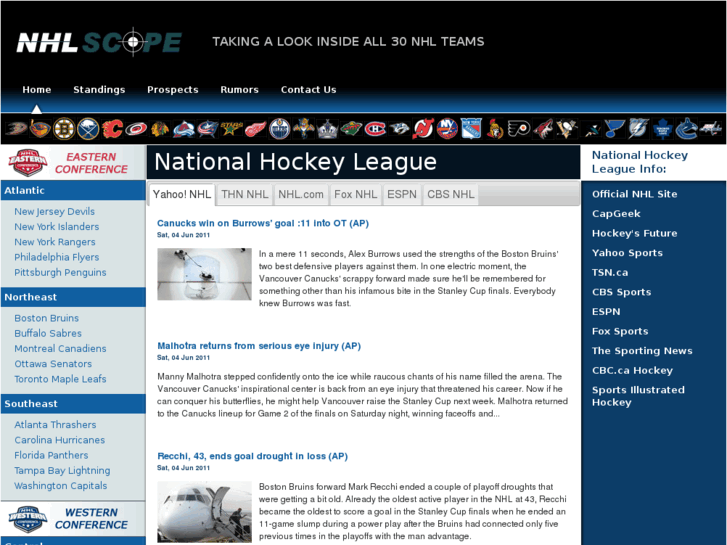Open the Malhotra returns from eye injury headline

click(x=259, y=346)
